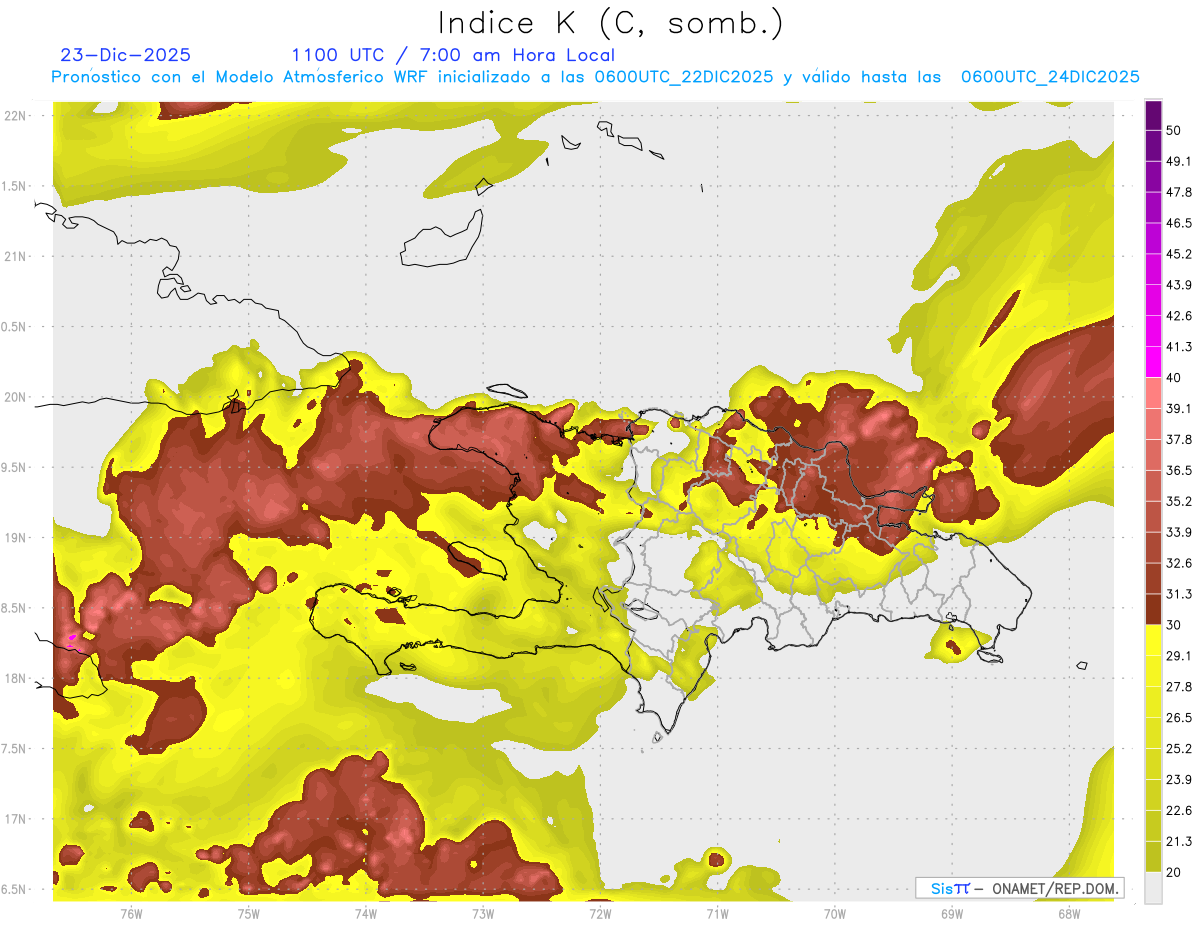Image resolution: width=1200 pixels, height=927 pixels.
Task: Click the legend value "23.9"
Action: (1179, 780)
